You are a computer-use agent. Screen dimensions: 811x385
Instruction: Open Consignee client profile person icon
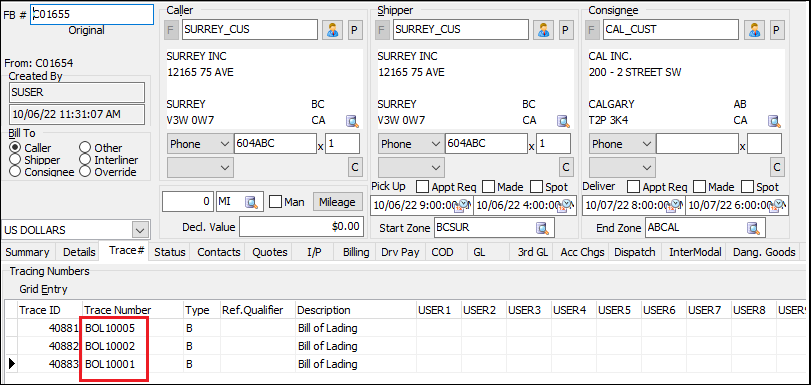click(754, 30)
